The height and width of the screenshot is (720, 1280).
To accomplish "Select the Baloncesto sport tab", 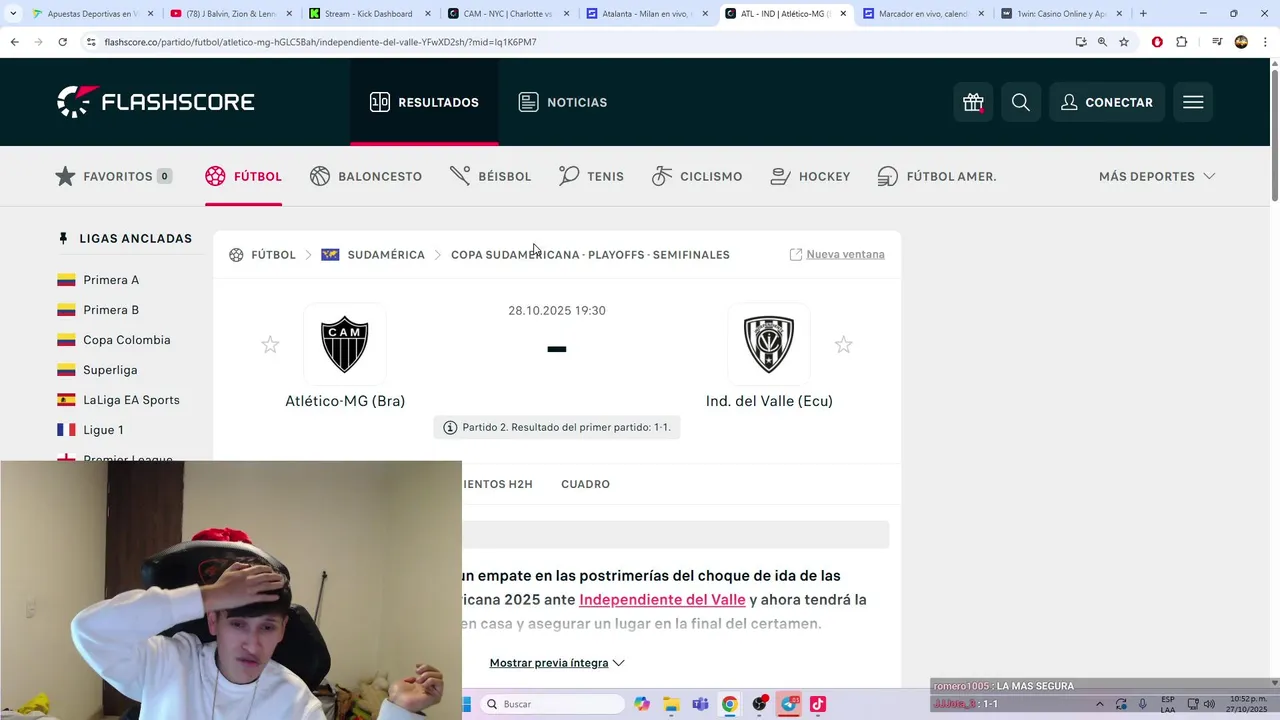I will 366,176.
